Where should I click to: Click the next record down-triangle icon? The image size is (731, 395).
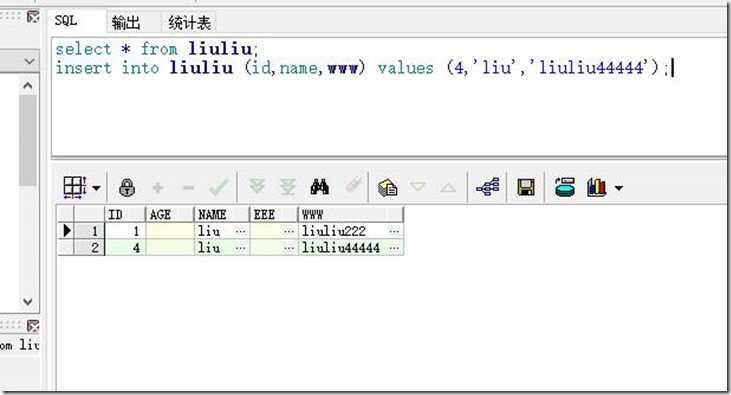(417, 187)
